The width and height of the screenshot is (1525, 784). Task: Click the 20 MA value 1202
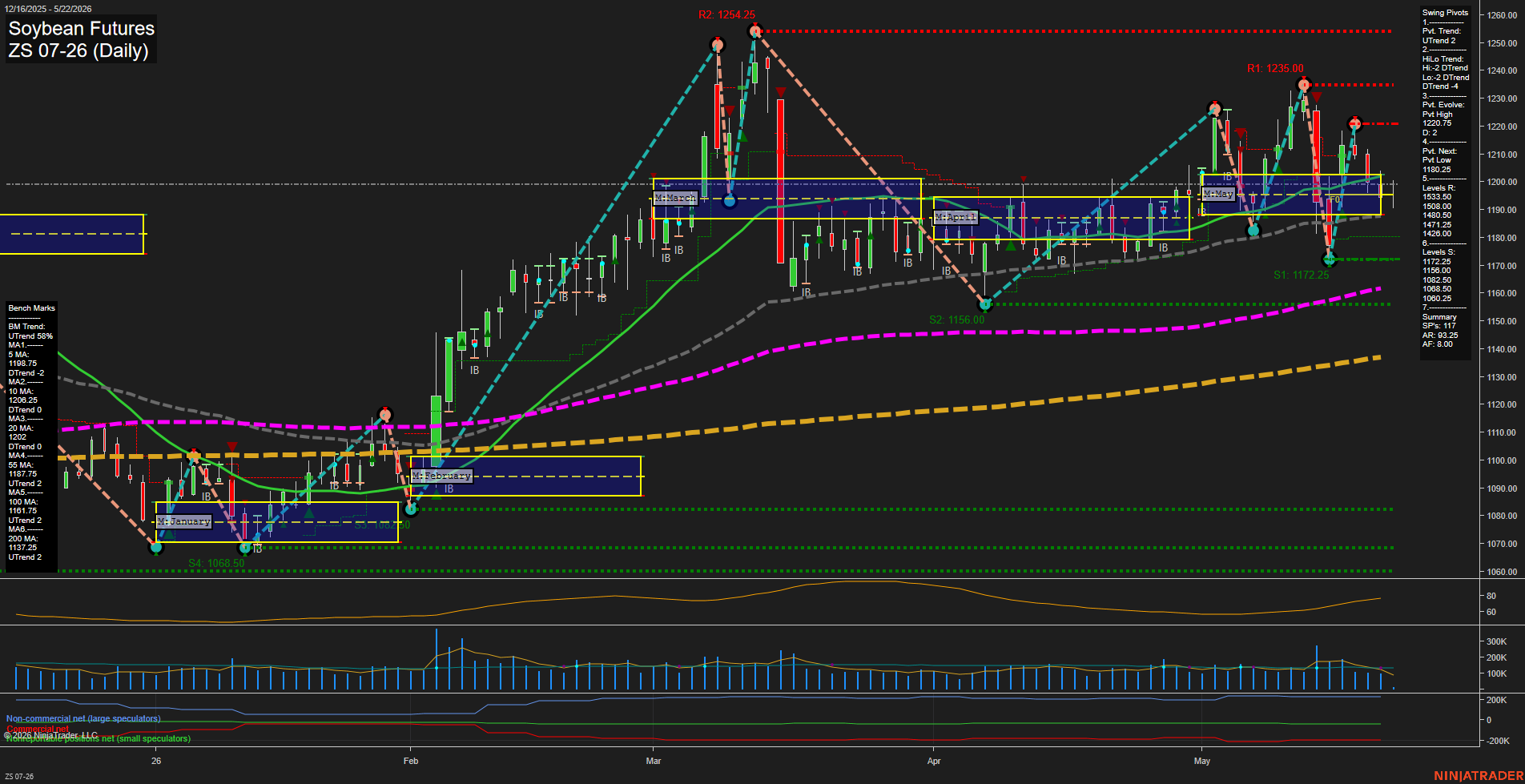[18, 437]
